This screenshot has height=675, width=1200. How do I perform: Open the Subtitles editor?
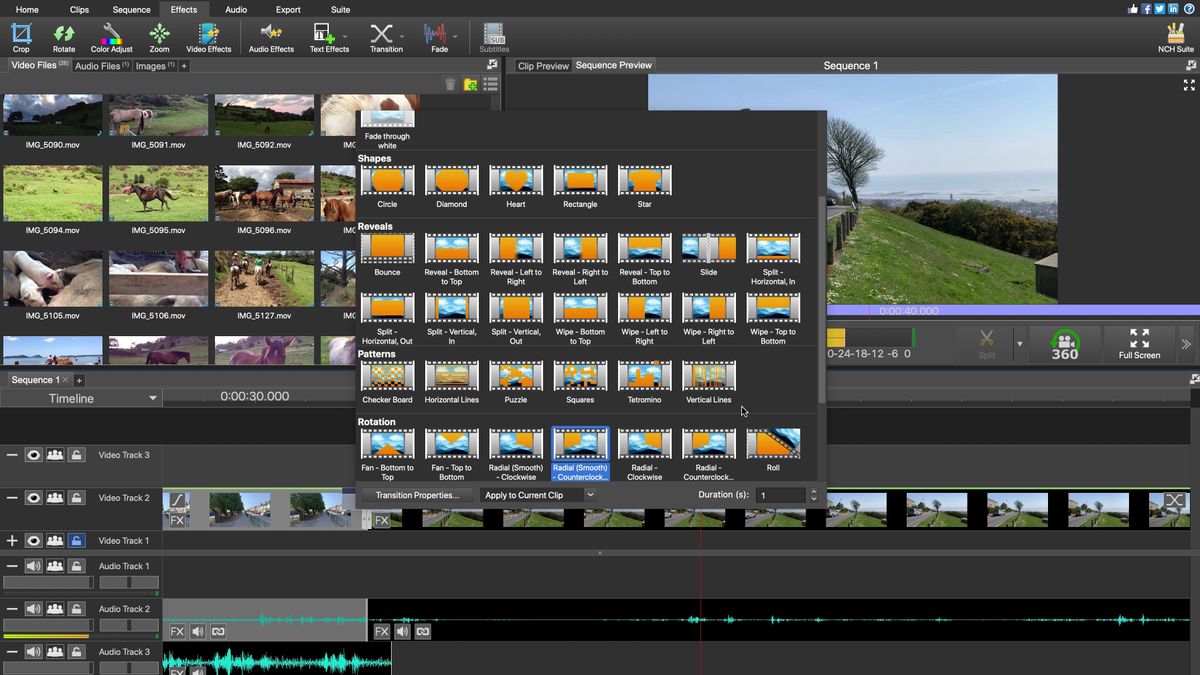click(493, 38)
